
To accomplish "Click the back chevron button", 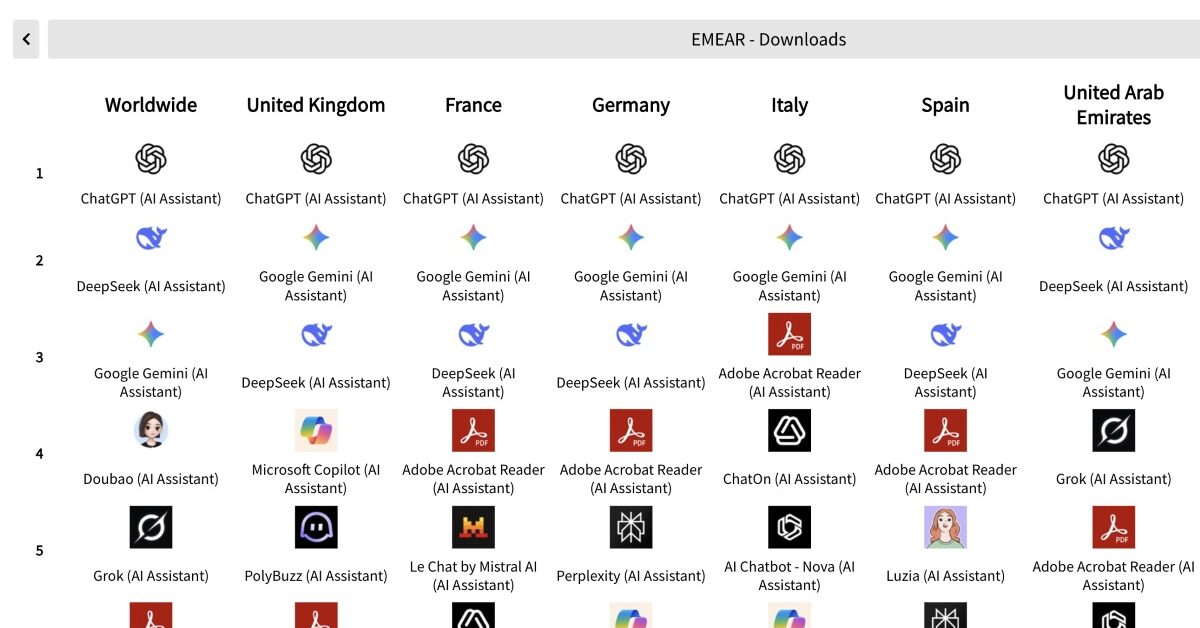I will pos(26,40).
